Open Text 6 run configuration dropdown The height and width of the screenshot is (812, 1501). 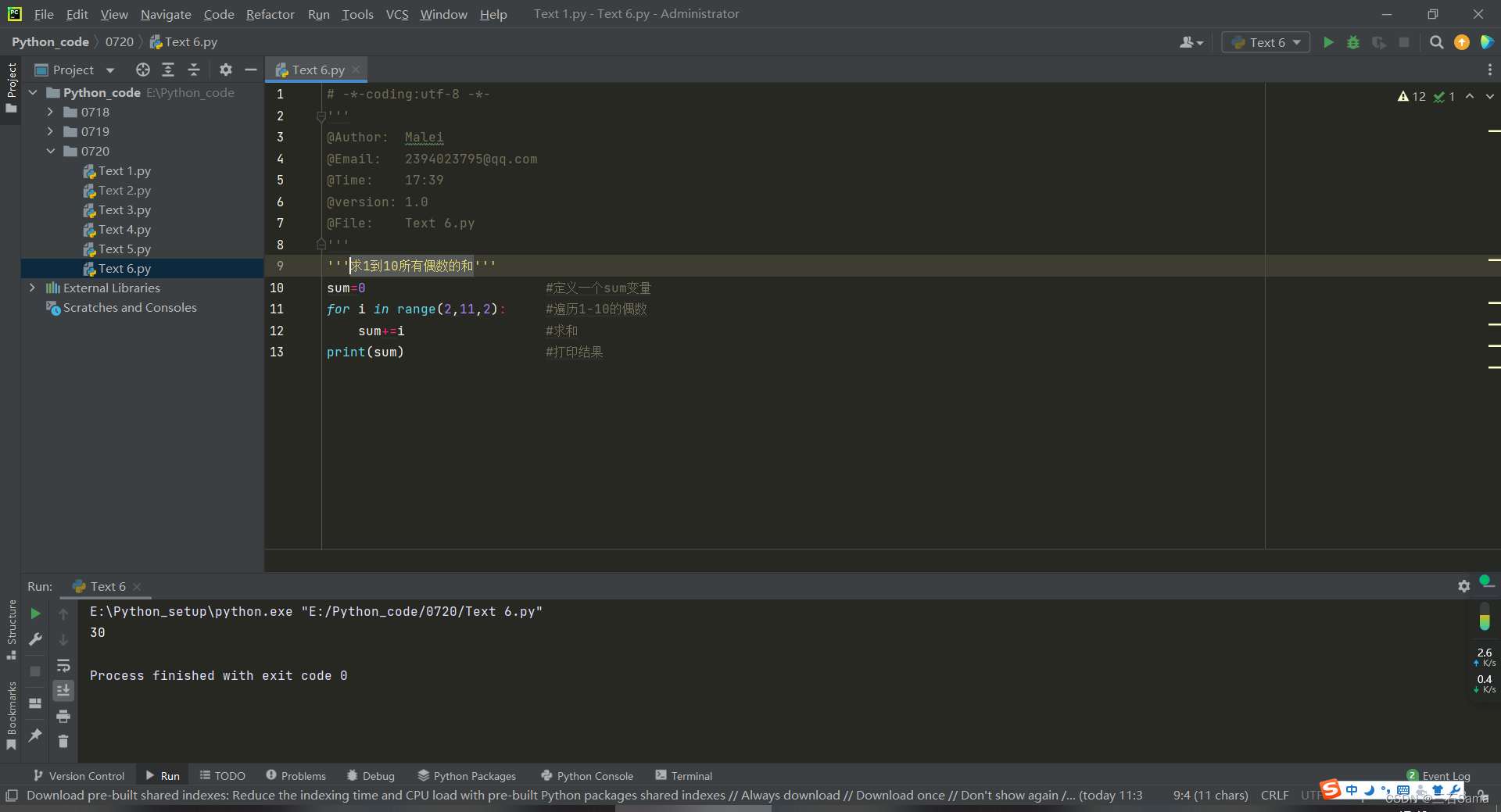(x=1266, y=42)
